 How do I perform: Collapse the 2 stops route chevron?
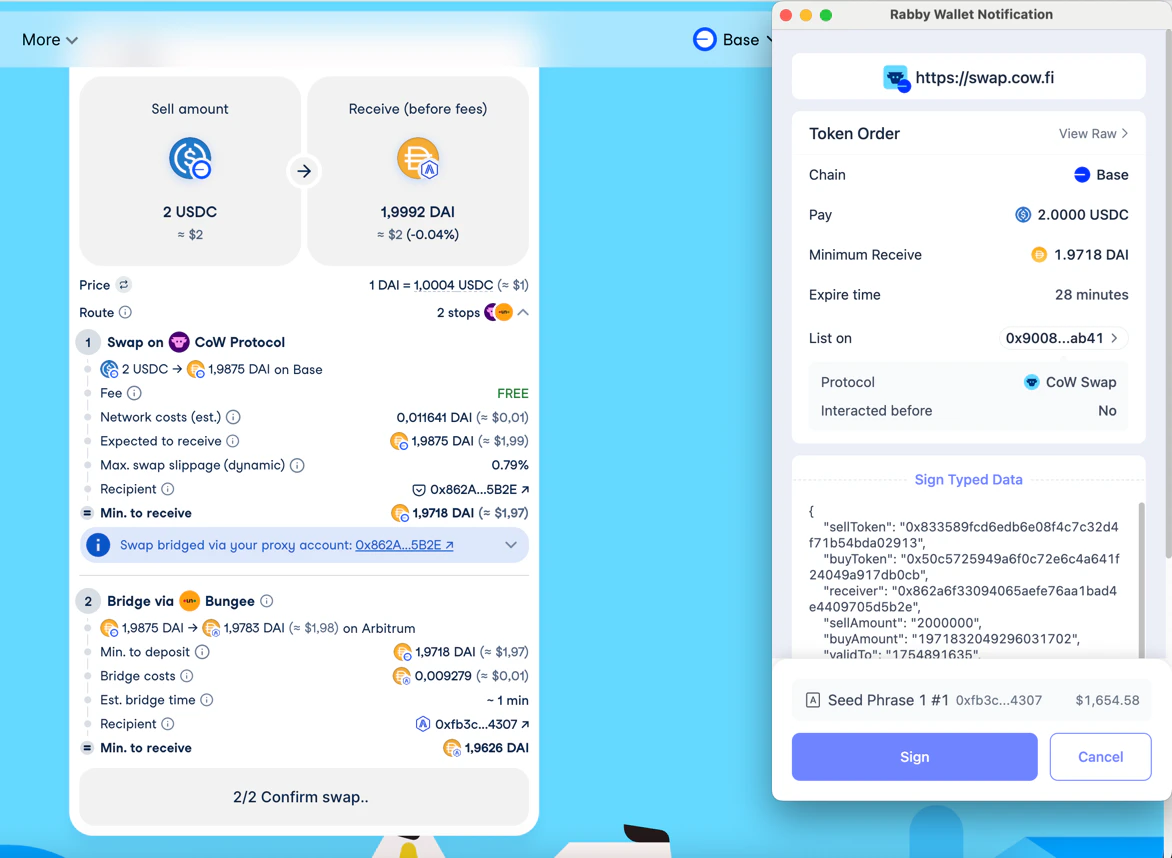tap(523, 312)
